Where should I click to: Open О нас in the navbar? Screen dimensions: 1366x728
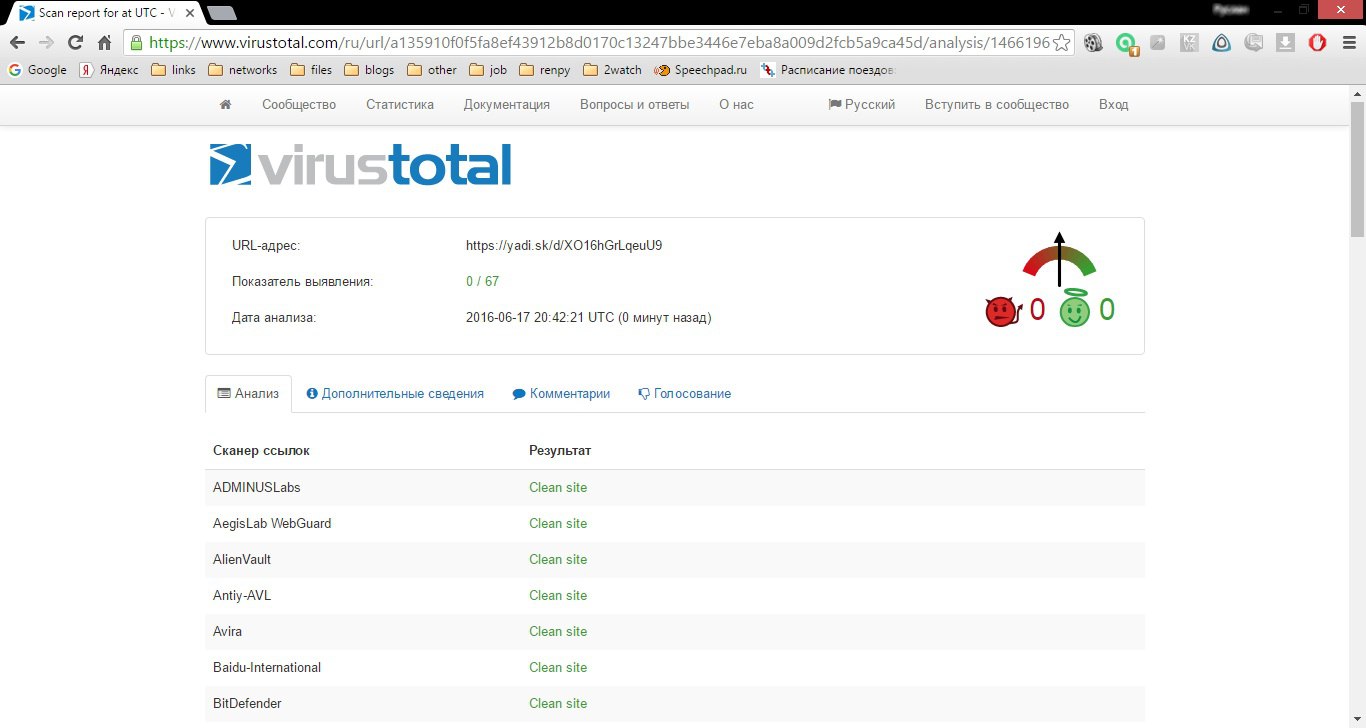pos(736,104)
